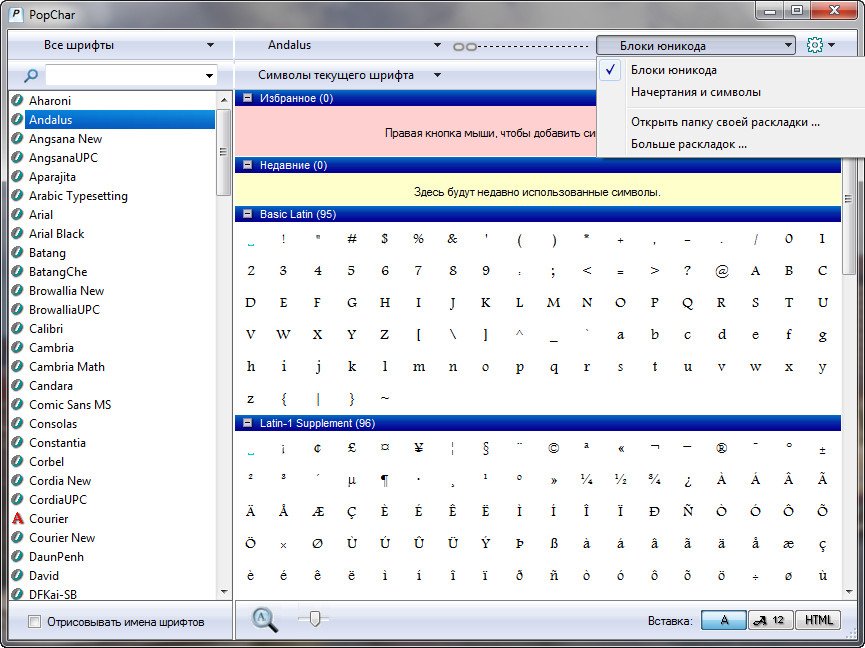Screen dimensions: 865x648
Task: Select the inverted question mark ¿
Action: pos(688,481)
